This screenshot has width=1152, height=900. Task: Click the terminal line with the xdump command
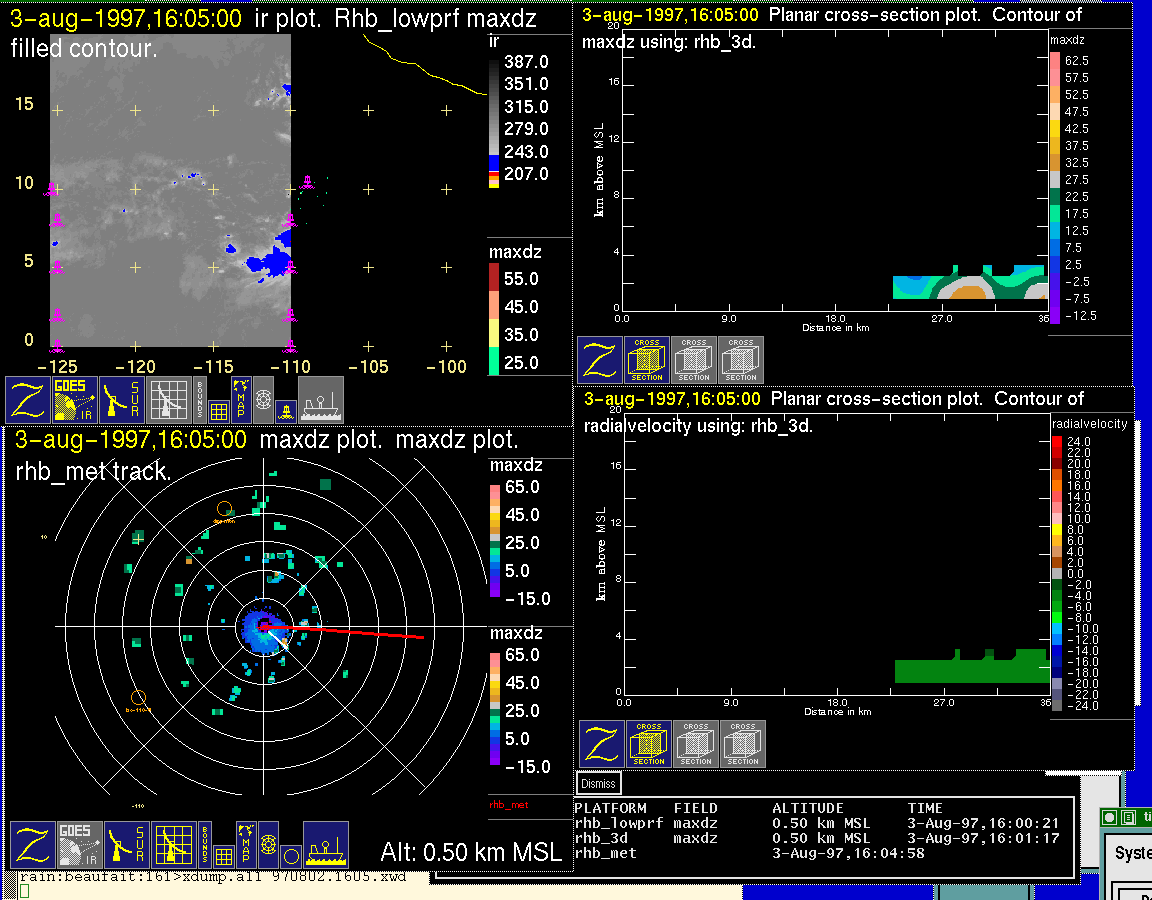pos(218,876)
